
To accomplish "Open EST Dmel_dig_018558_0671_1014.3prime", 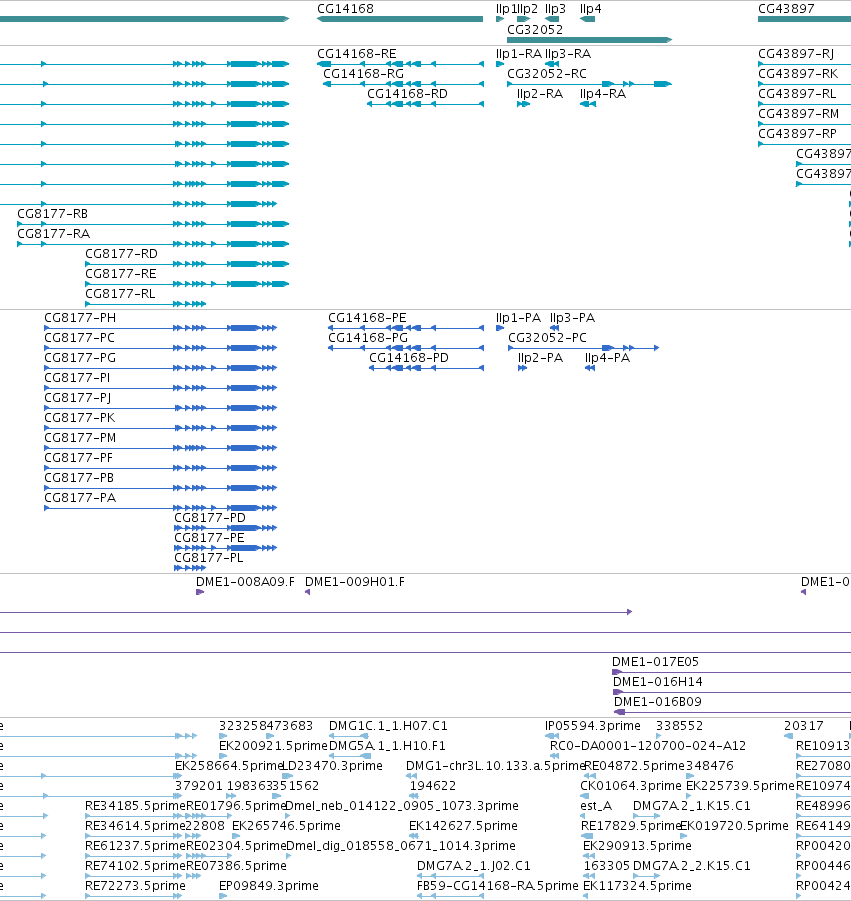I will click(401, 846).
